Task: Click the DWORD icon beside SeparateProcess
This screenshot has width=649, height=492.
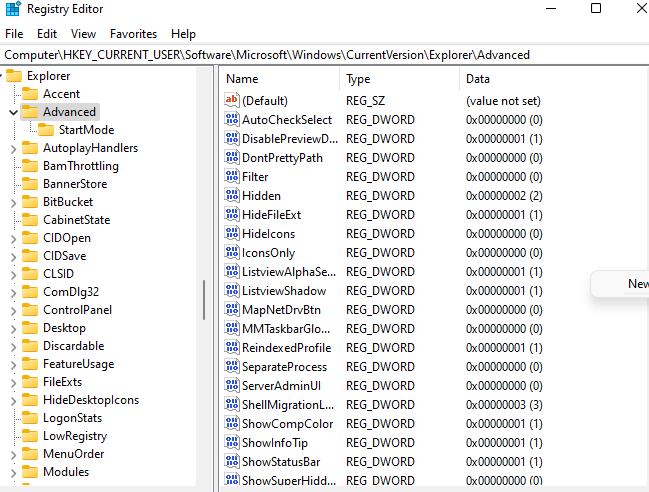Action: click(x=232, y=367)
